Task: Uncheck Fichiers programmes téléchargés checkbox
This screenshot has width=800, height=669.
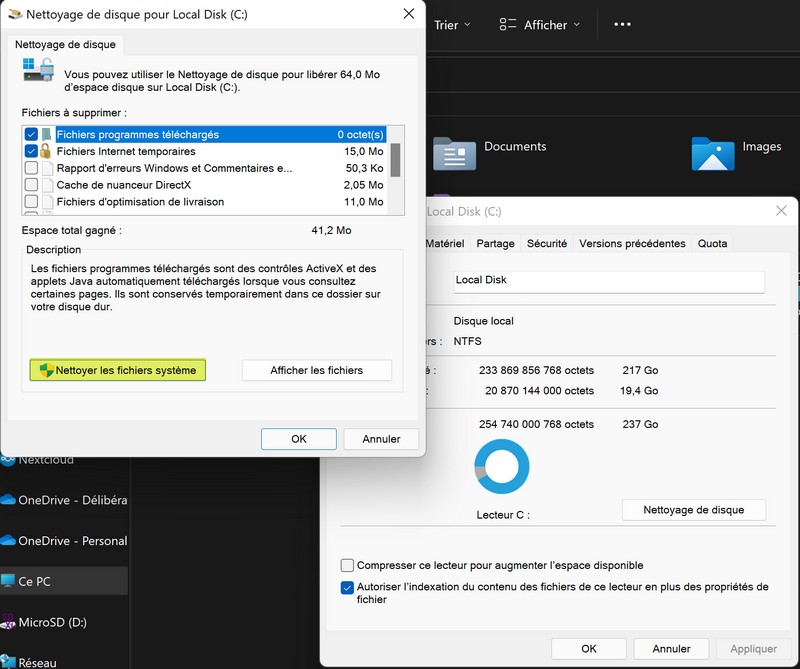Action: tap(32, 135)
